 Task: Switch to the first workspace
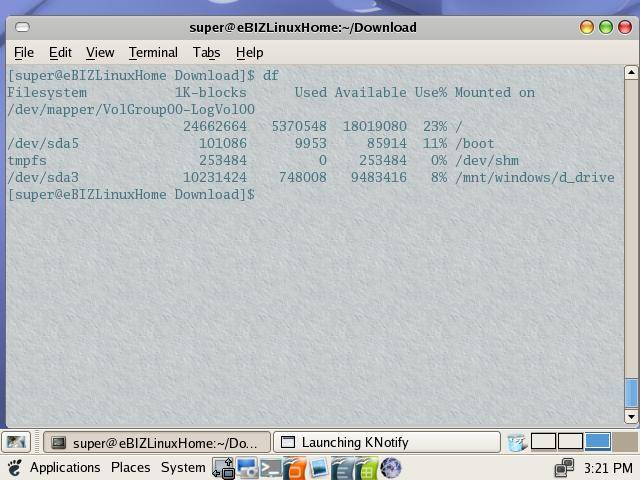point(543,442)
